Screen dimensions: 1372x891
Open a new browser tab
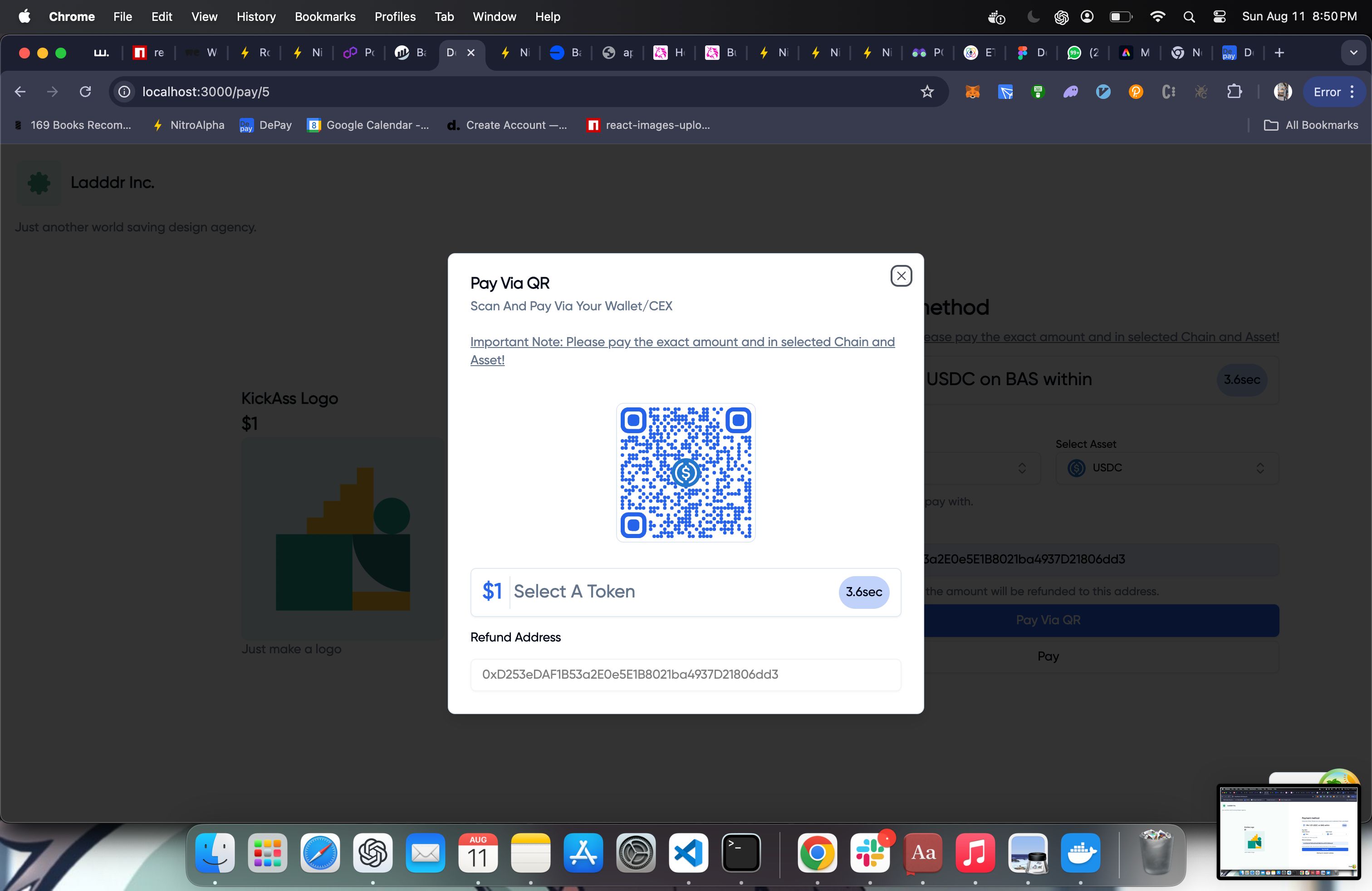[1279, 53]
